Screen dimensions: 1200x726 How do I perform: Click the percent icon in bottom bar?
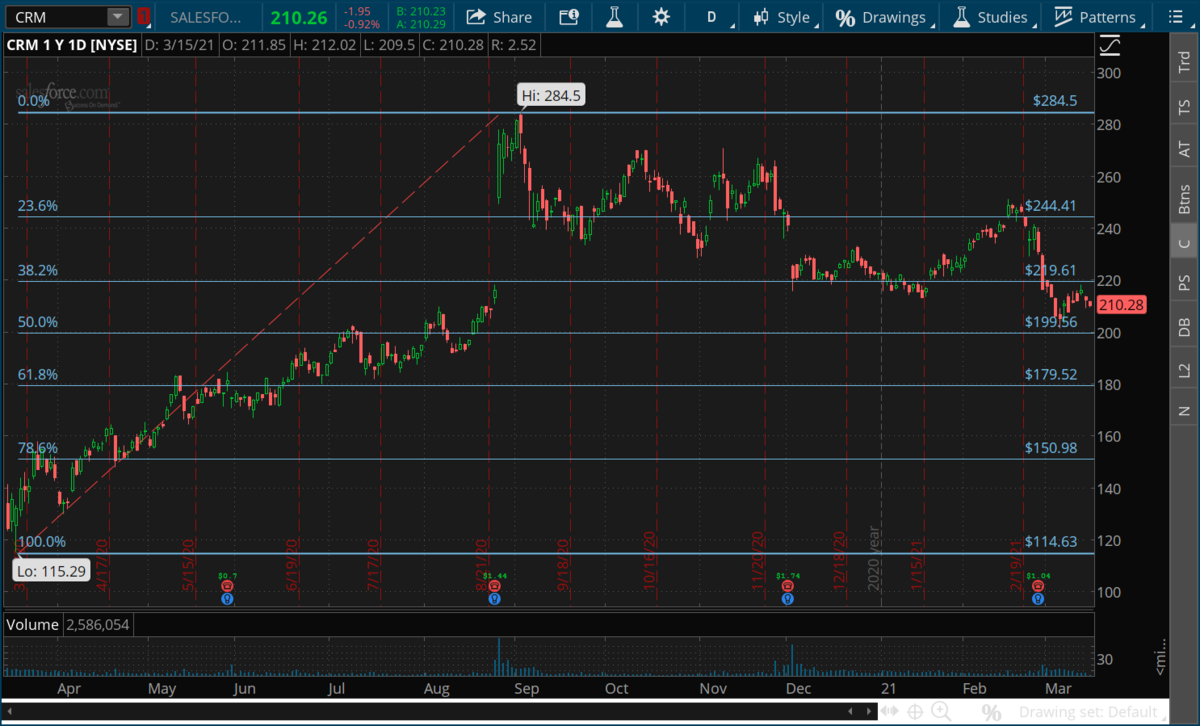(992, 713)
